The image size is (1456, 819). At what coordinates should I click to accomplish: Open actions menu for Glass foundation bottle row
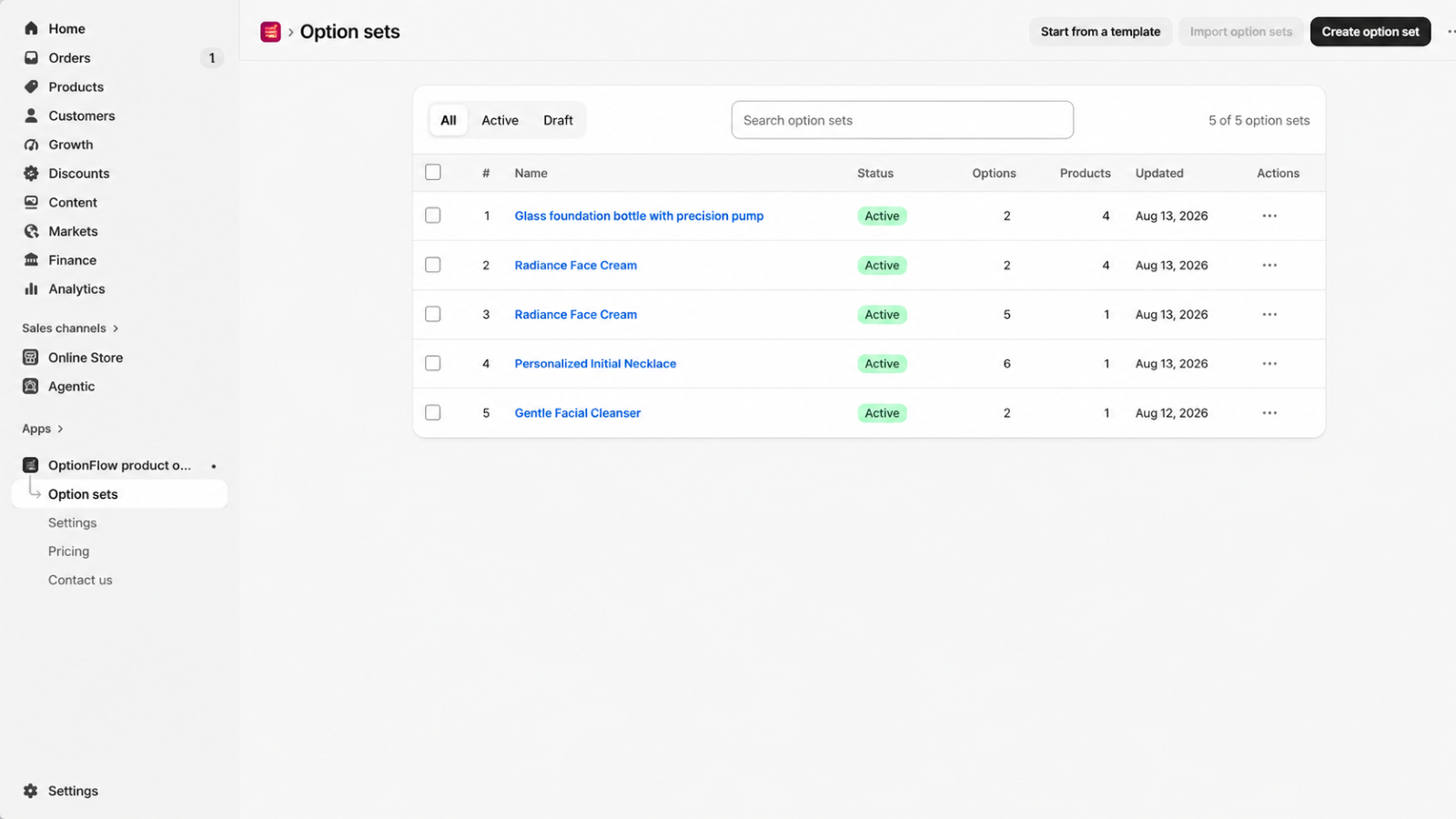pyautogui.click(x=1269, y=216)
